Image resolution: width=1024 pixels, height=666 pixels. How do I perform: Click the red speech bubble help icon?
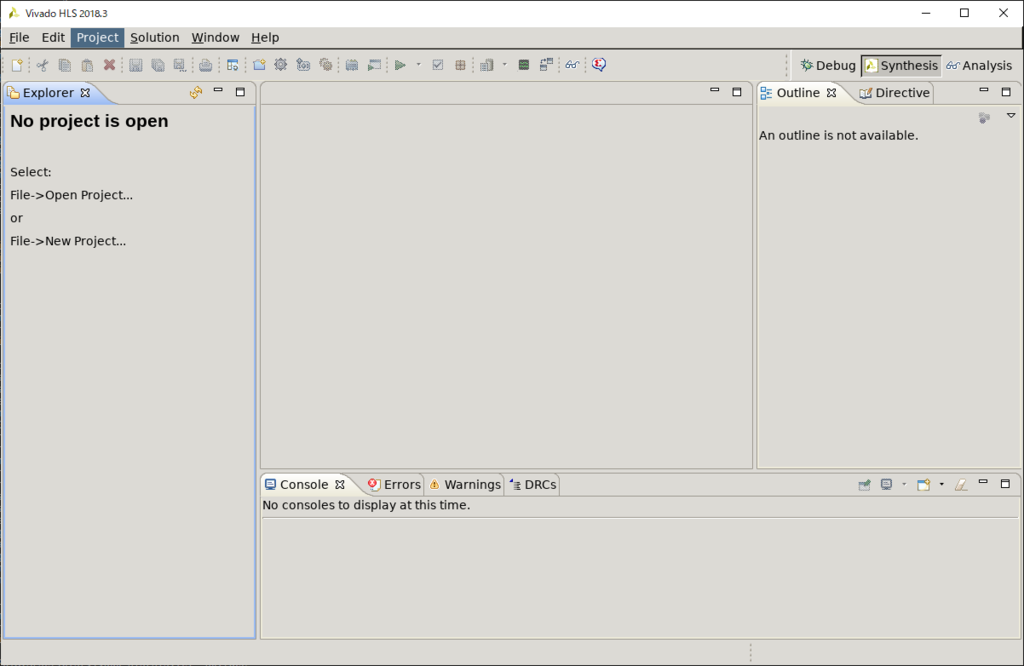coord(599,65)
